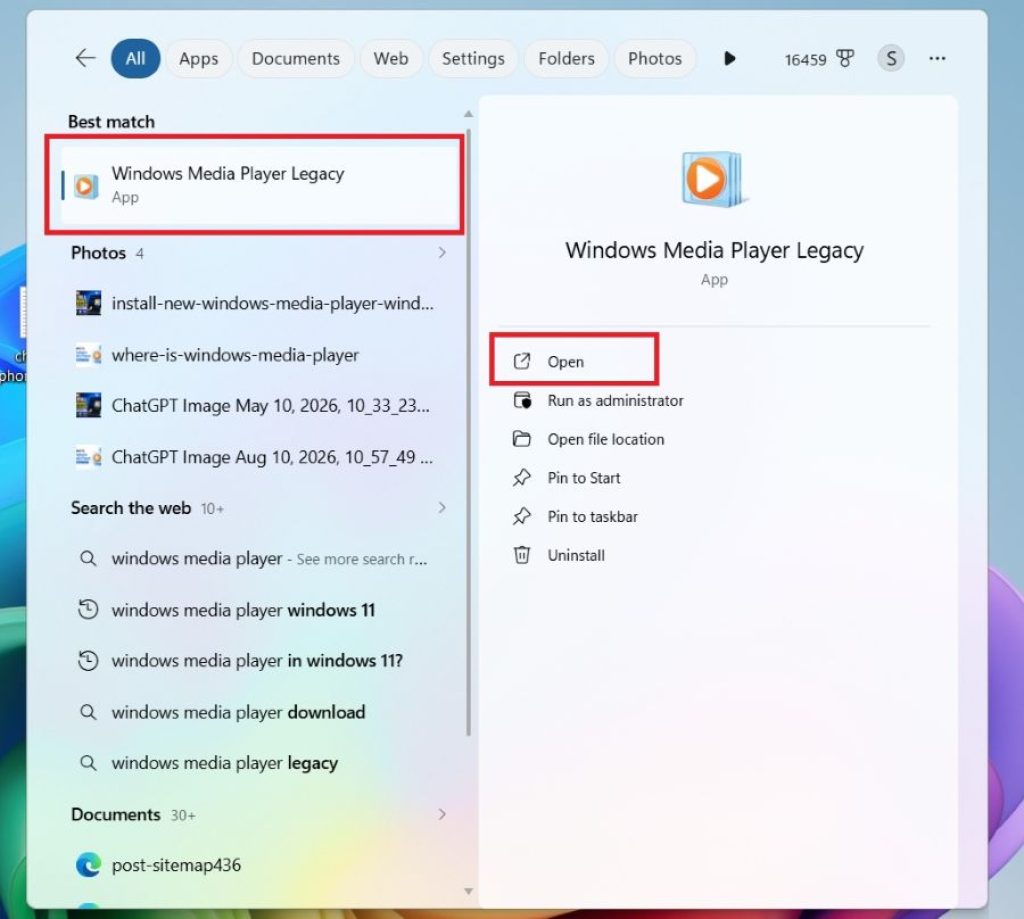
Task: Choose Open file location
Action: pos(714,439)
